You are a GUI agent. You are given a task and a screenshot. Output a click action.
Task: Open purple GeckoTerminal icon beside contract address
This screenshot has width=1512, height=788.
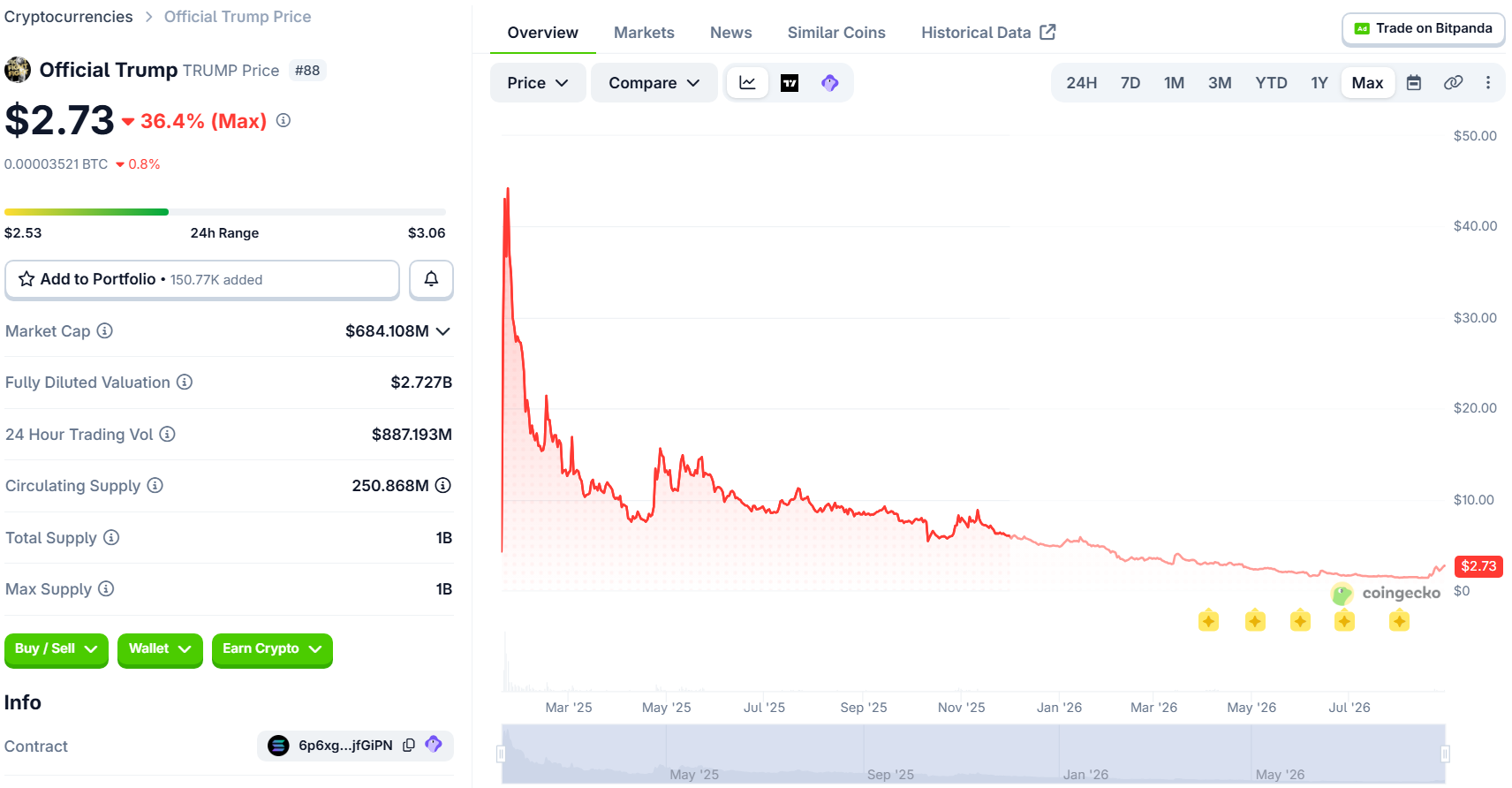(434, 745)
